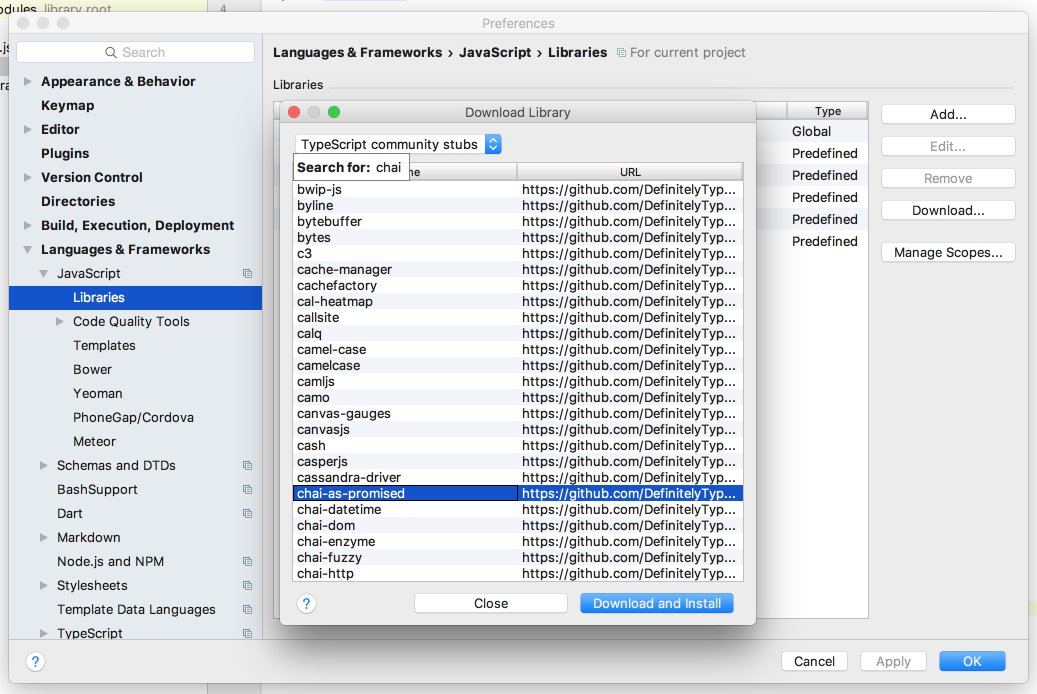Expand the Stylesheets node
The height and width of the screenshot is (694, 1037).
coord(44,586)
